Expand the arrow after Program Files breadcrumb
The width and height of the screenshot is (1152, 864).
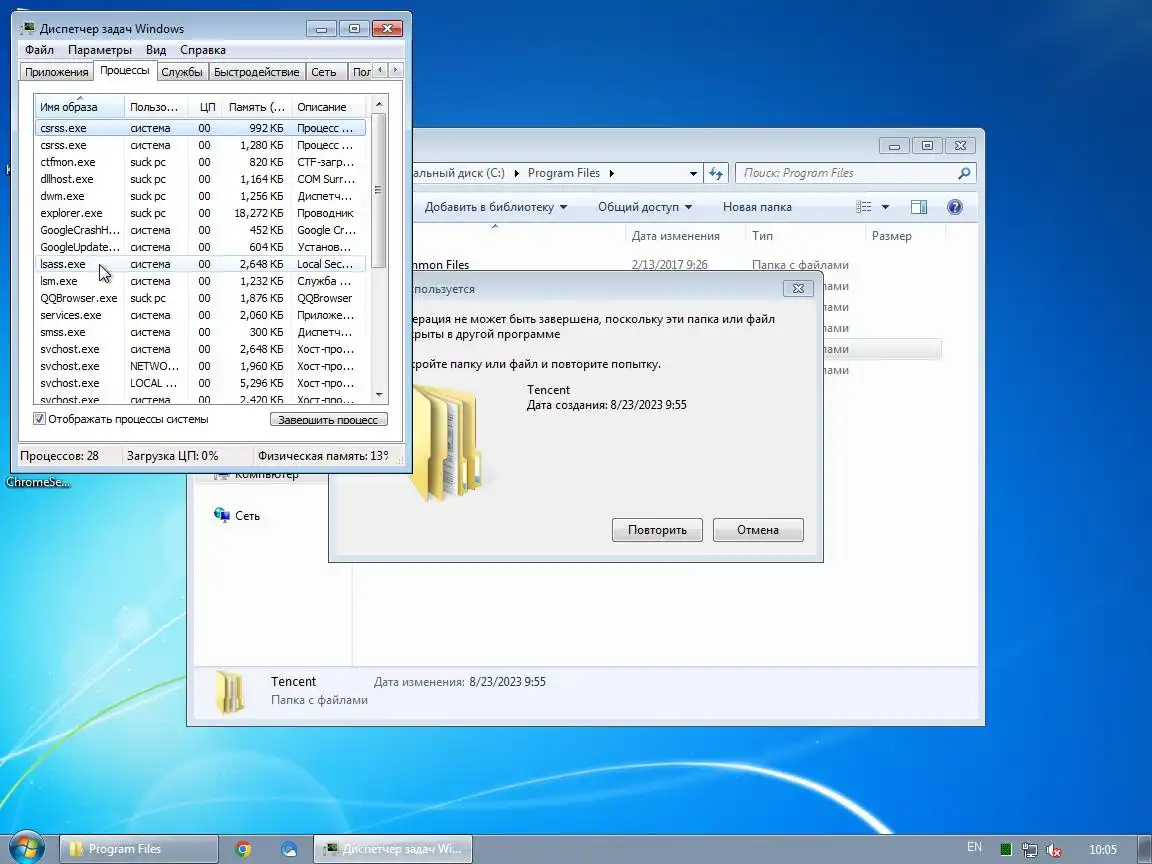click(611, 173)
